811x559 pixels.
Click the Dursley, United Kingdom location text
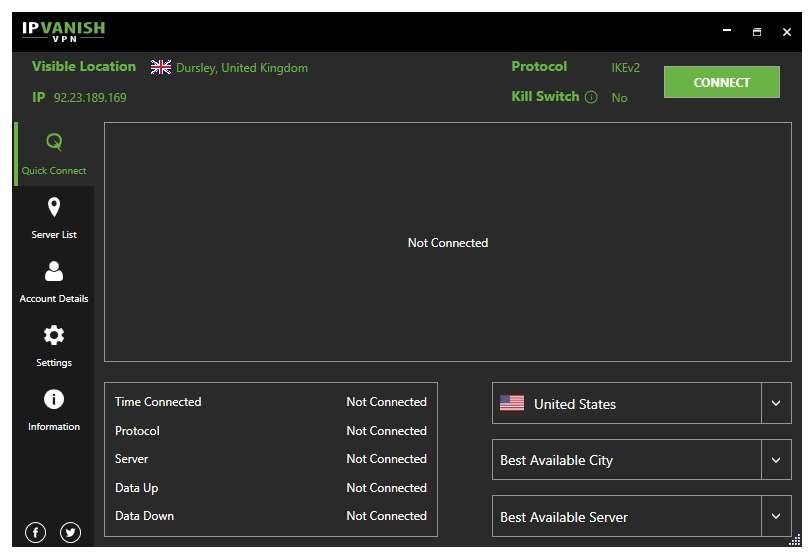coord(242,68)
